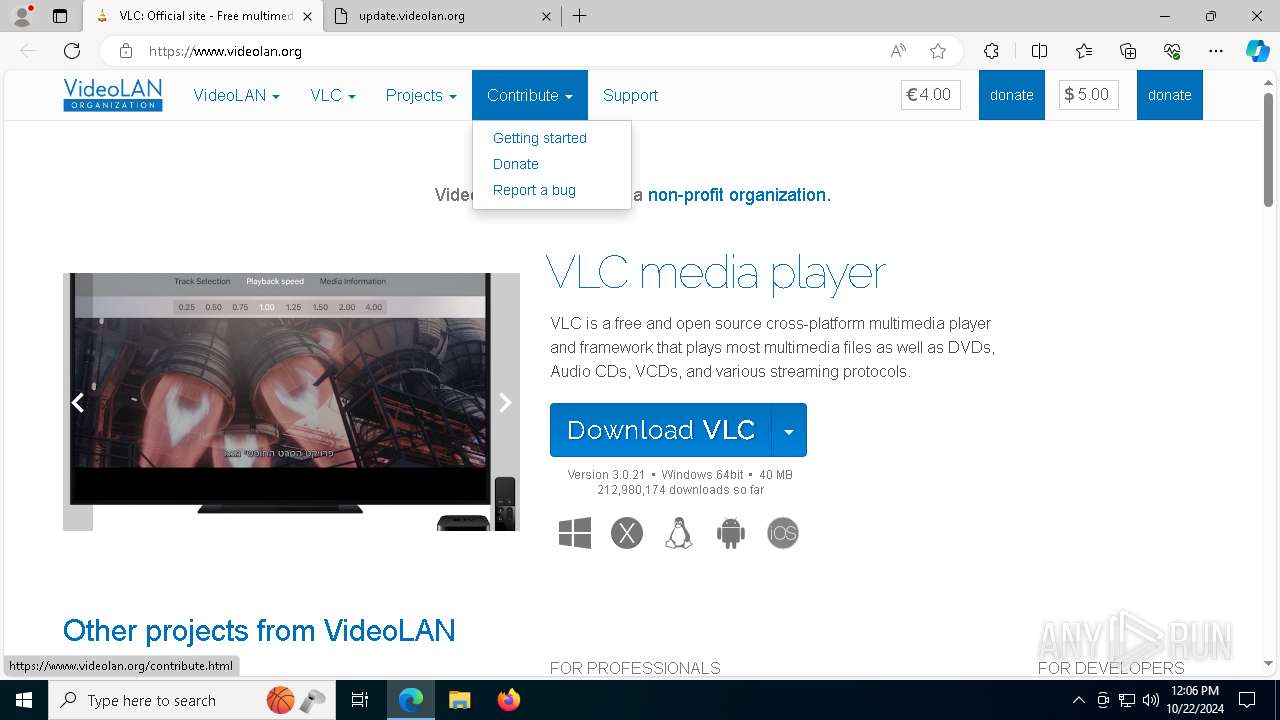Add a new browser tab
This screenshot has height=720, width=1280.
[x=579, y=16]
